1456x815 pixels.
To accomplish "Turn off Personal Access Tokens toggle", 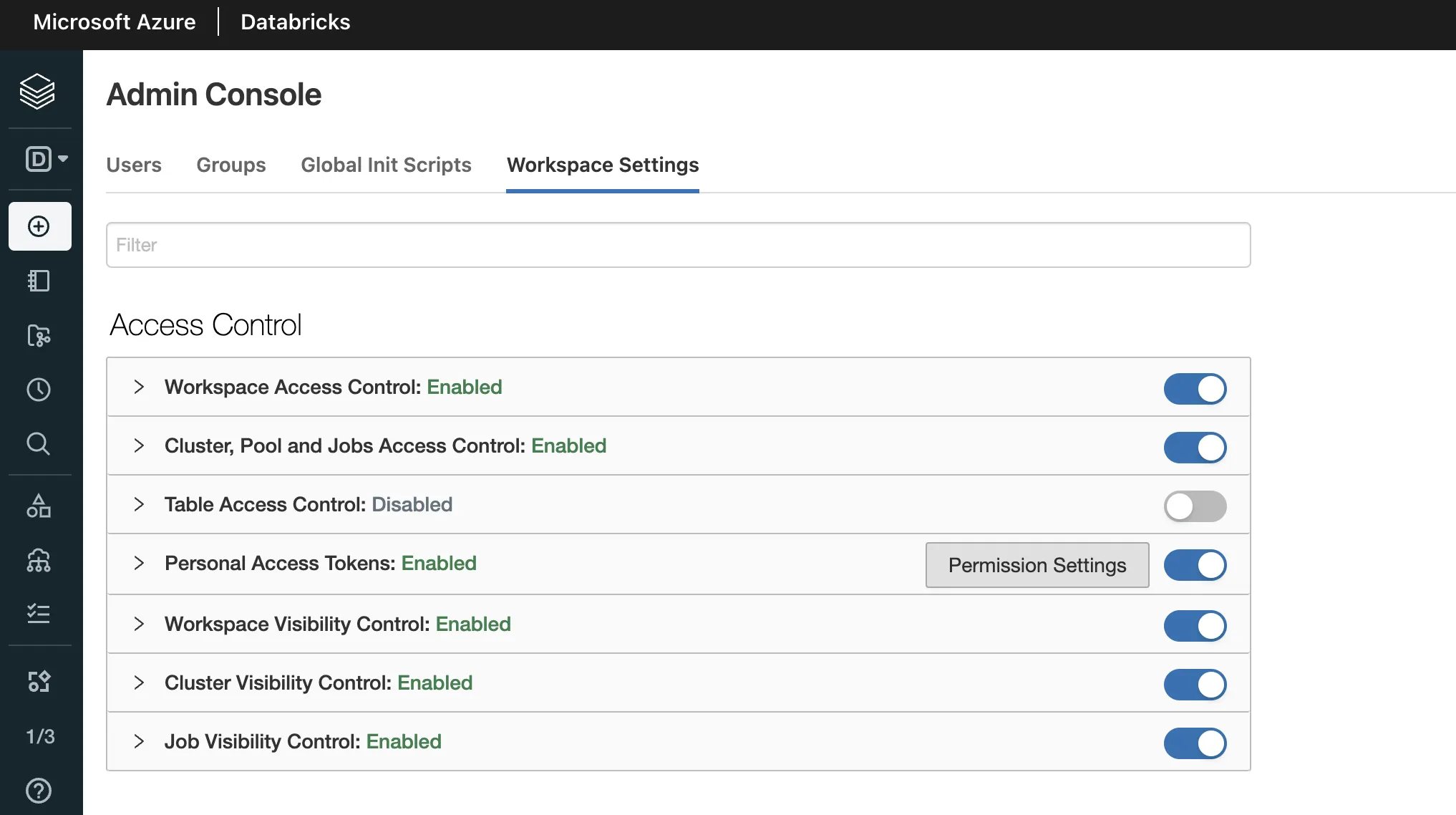I will (1195, 565).
